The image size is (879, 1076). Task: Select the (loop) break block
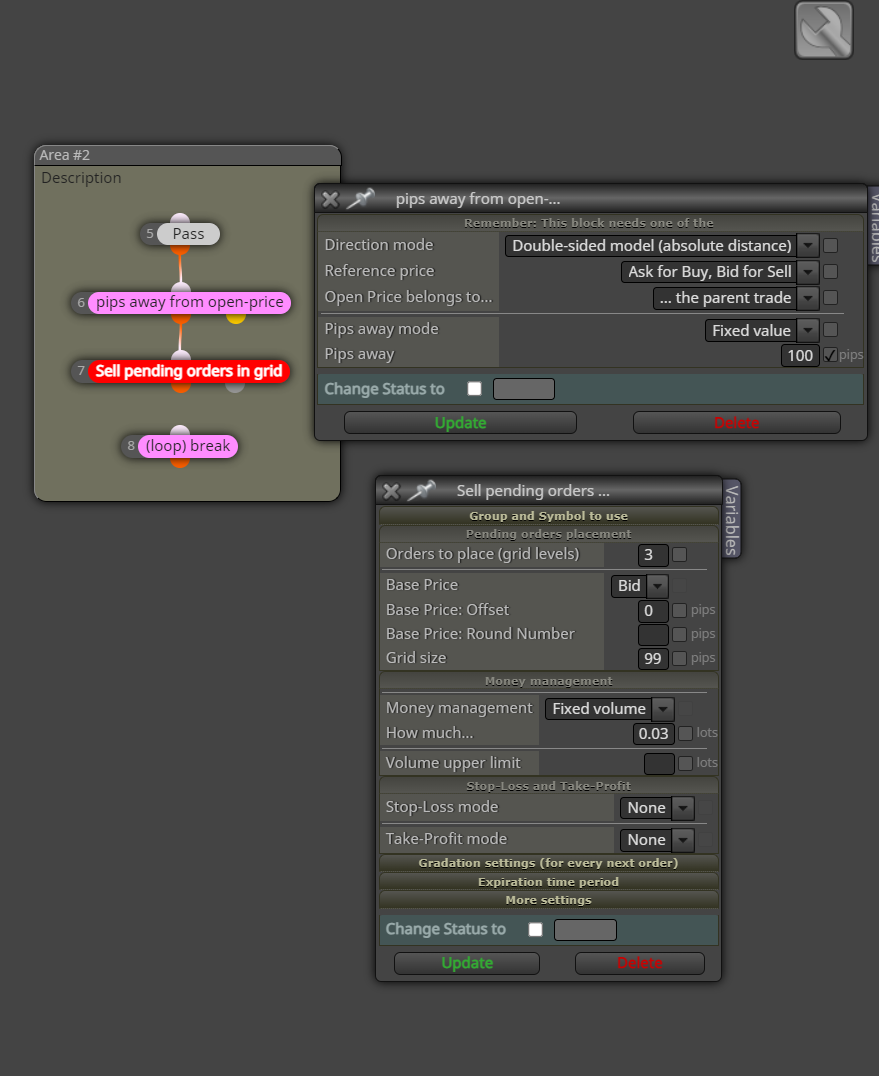(x=188, y=446)
